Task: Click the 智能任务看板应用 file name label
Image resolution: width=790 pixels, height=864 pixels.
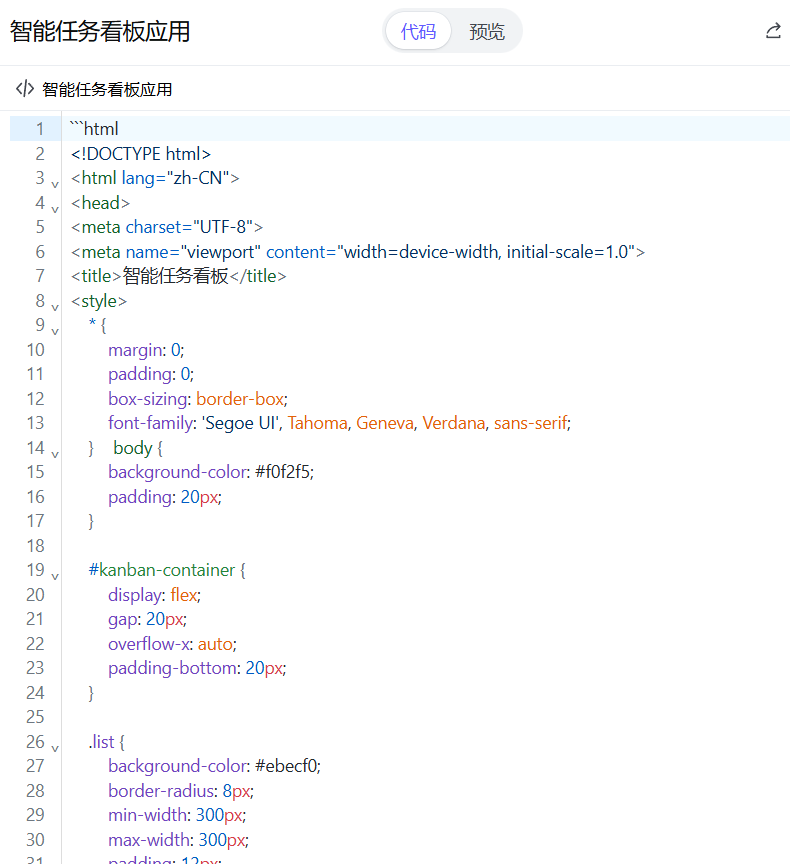Action: click(107, 89)
